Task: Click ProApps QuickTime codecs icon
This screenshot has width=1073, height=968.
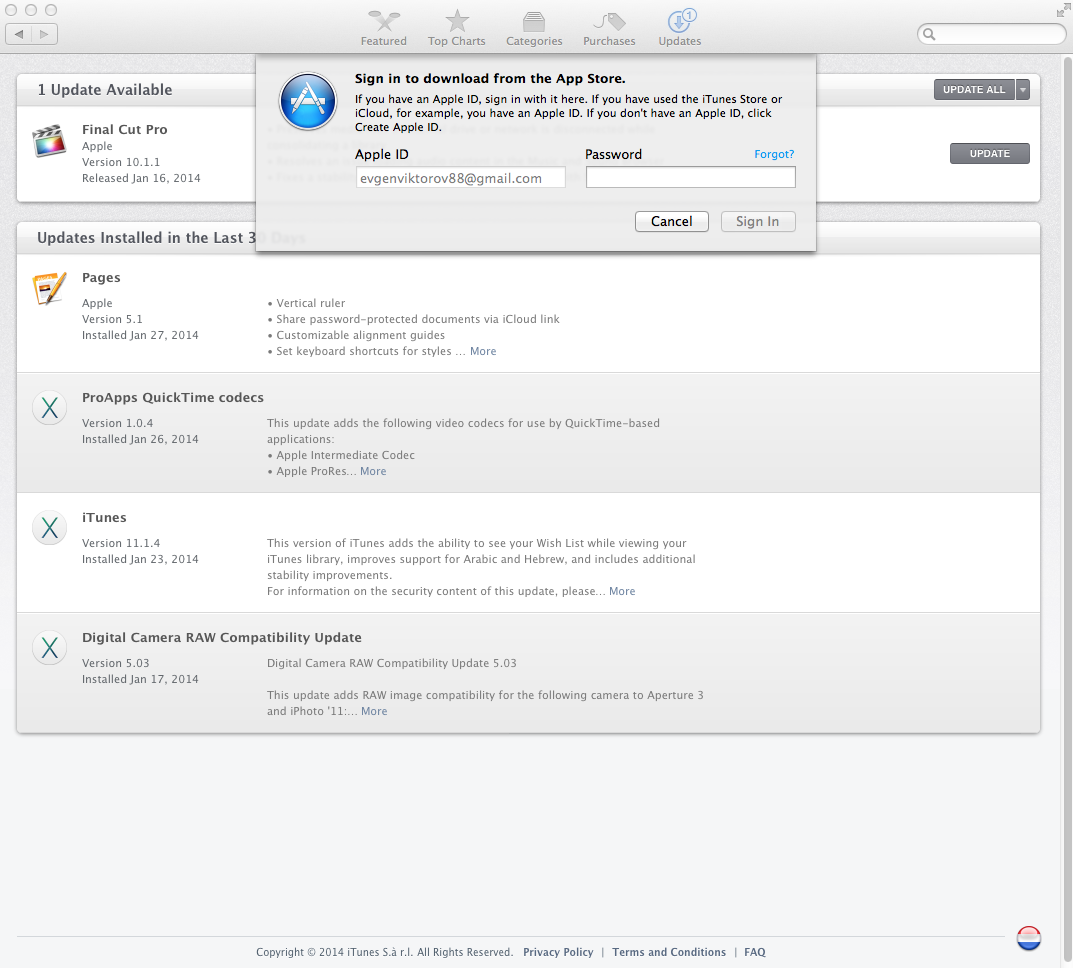Action: coord(49,408)
